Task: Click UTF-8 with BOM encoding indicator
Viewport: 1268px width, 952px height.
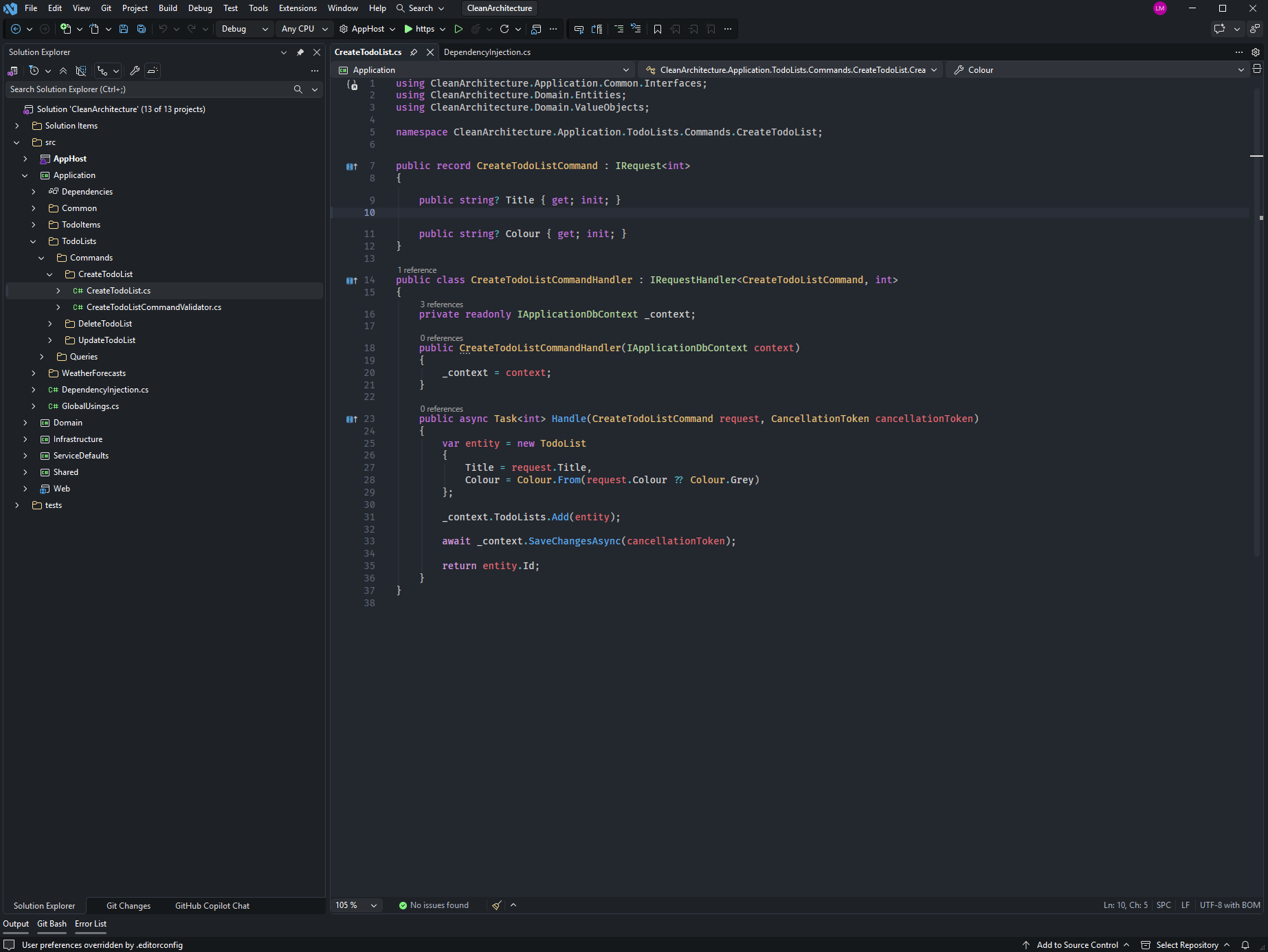Action: (x=1230, y=905)
